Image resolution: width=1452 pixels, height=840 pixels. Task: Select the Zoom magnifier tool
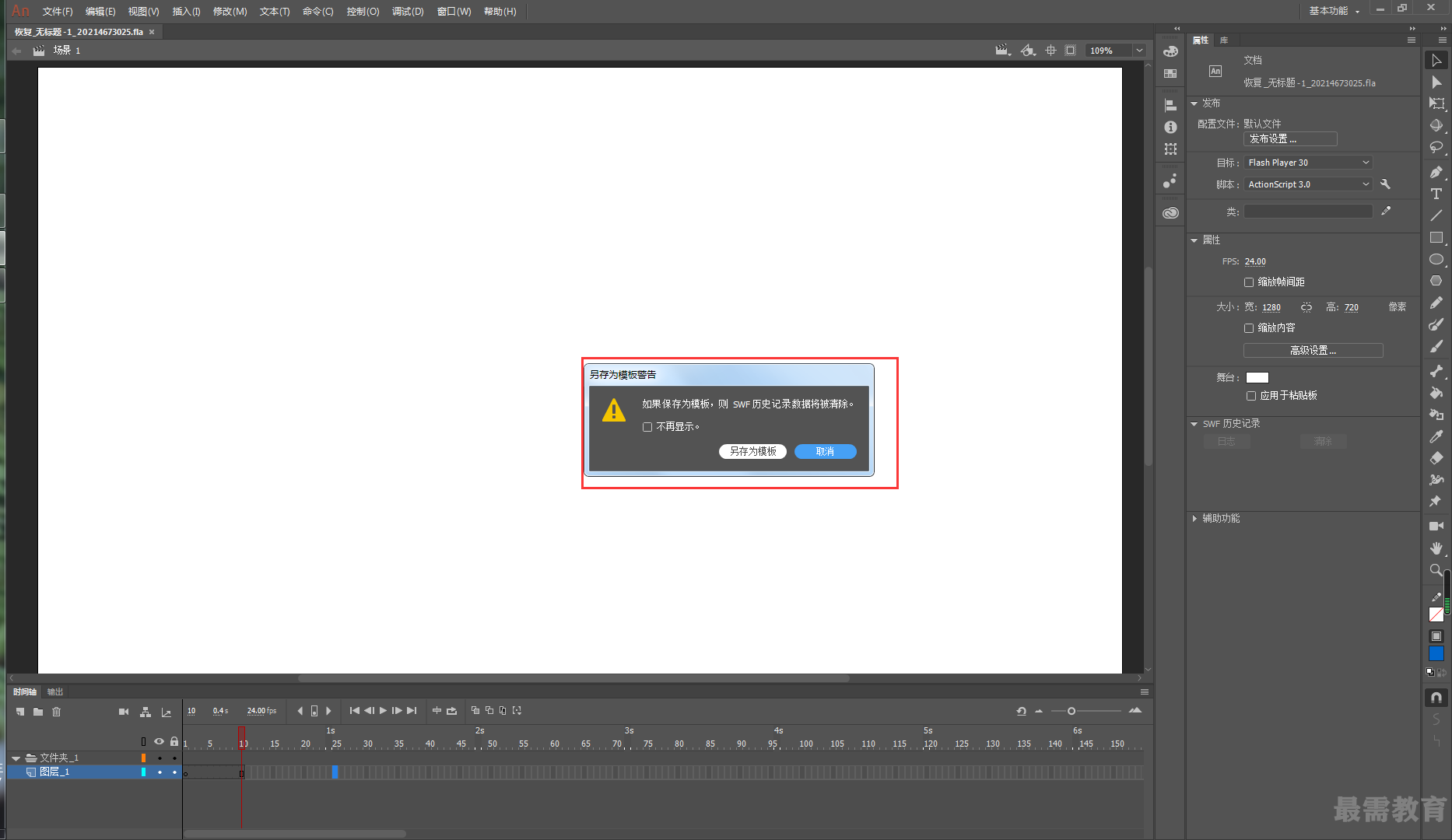coord(1436,570)
